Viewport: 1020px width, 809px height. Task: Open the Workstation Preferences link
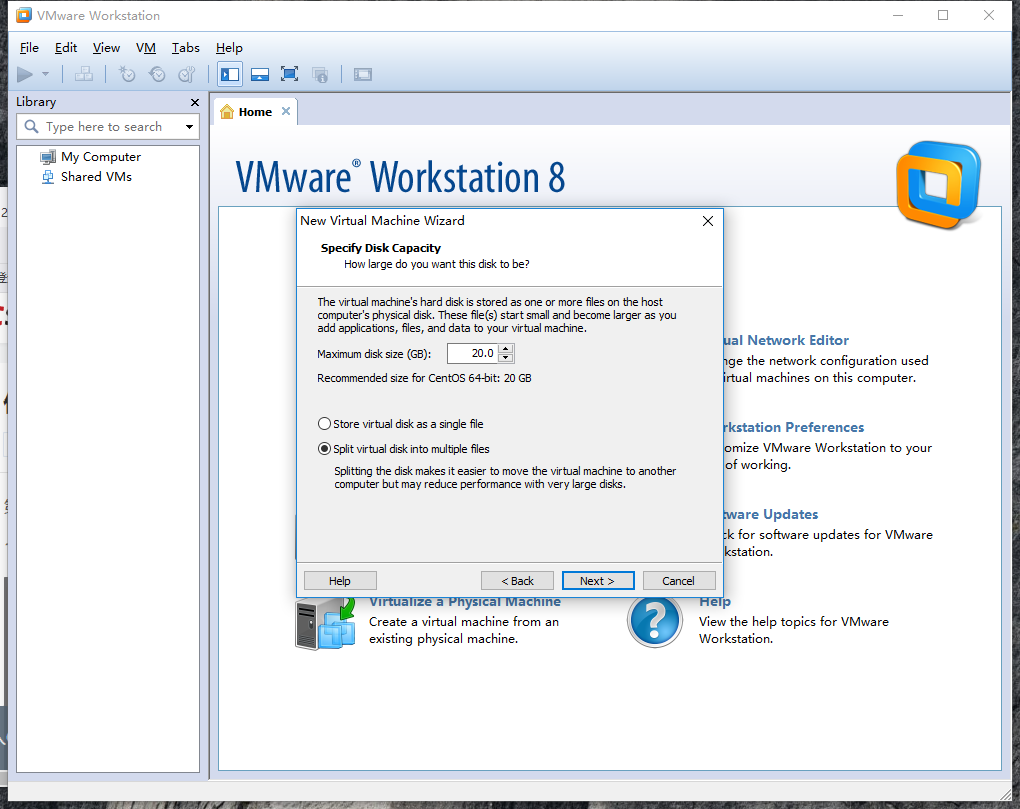pos(794,427)
